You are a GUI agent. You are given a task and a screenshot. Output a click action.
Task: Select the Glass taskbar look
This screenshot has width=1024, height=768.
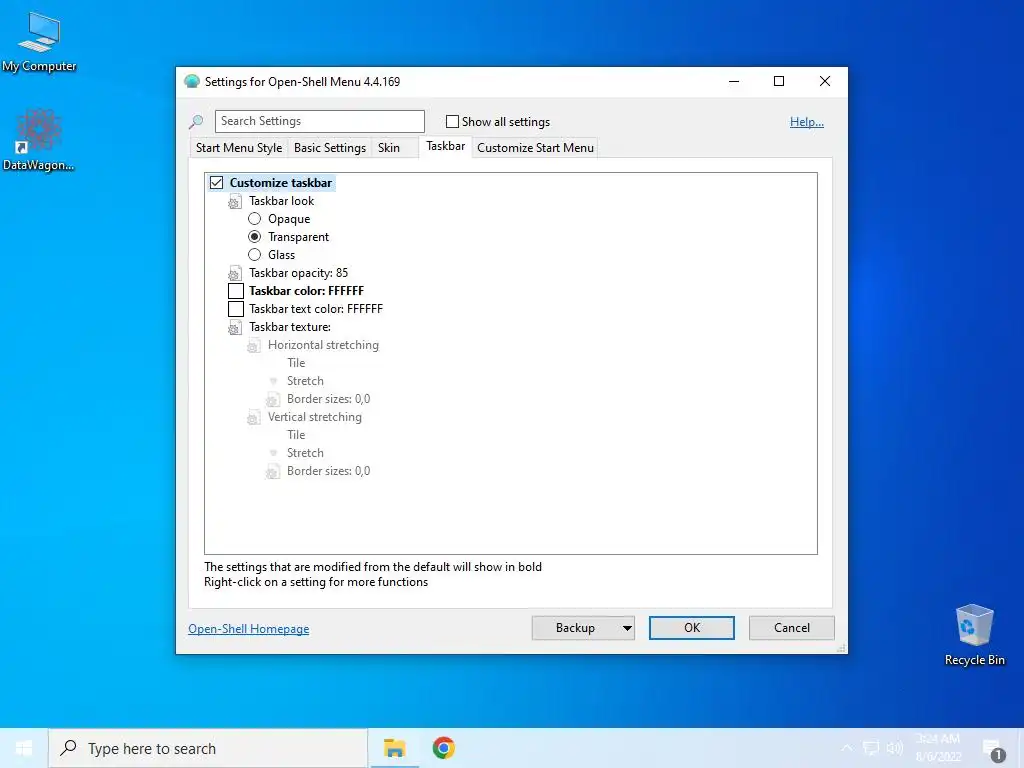pyautogui.click(x=255, y=255)
